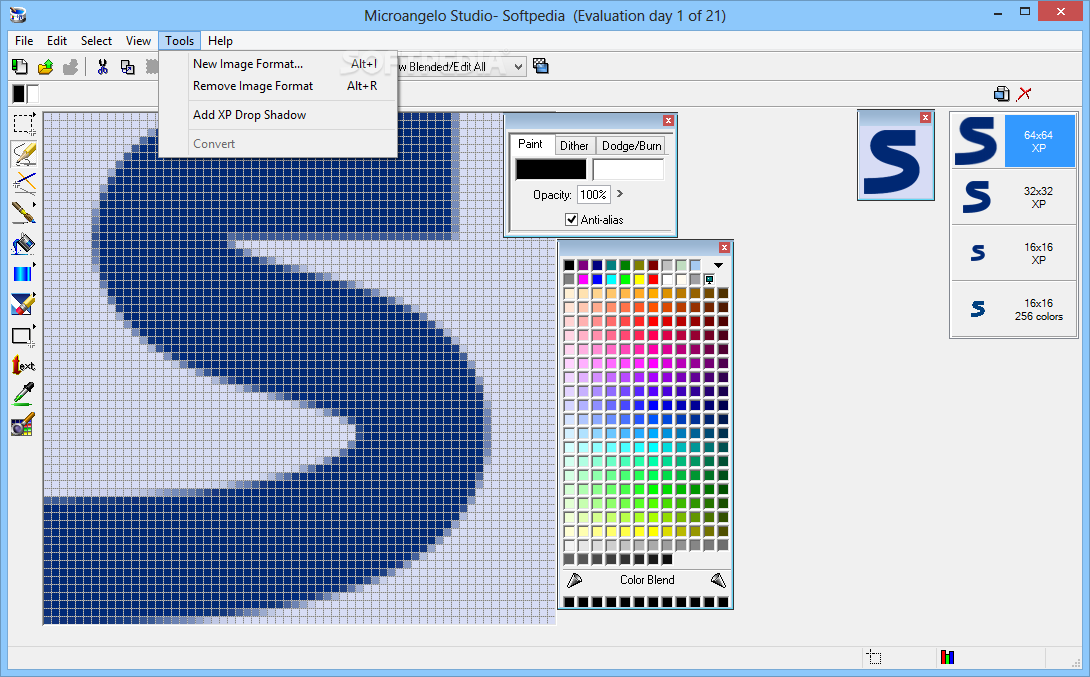Select the palette brush tool at toolbox bottom

click(24, 424)
